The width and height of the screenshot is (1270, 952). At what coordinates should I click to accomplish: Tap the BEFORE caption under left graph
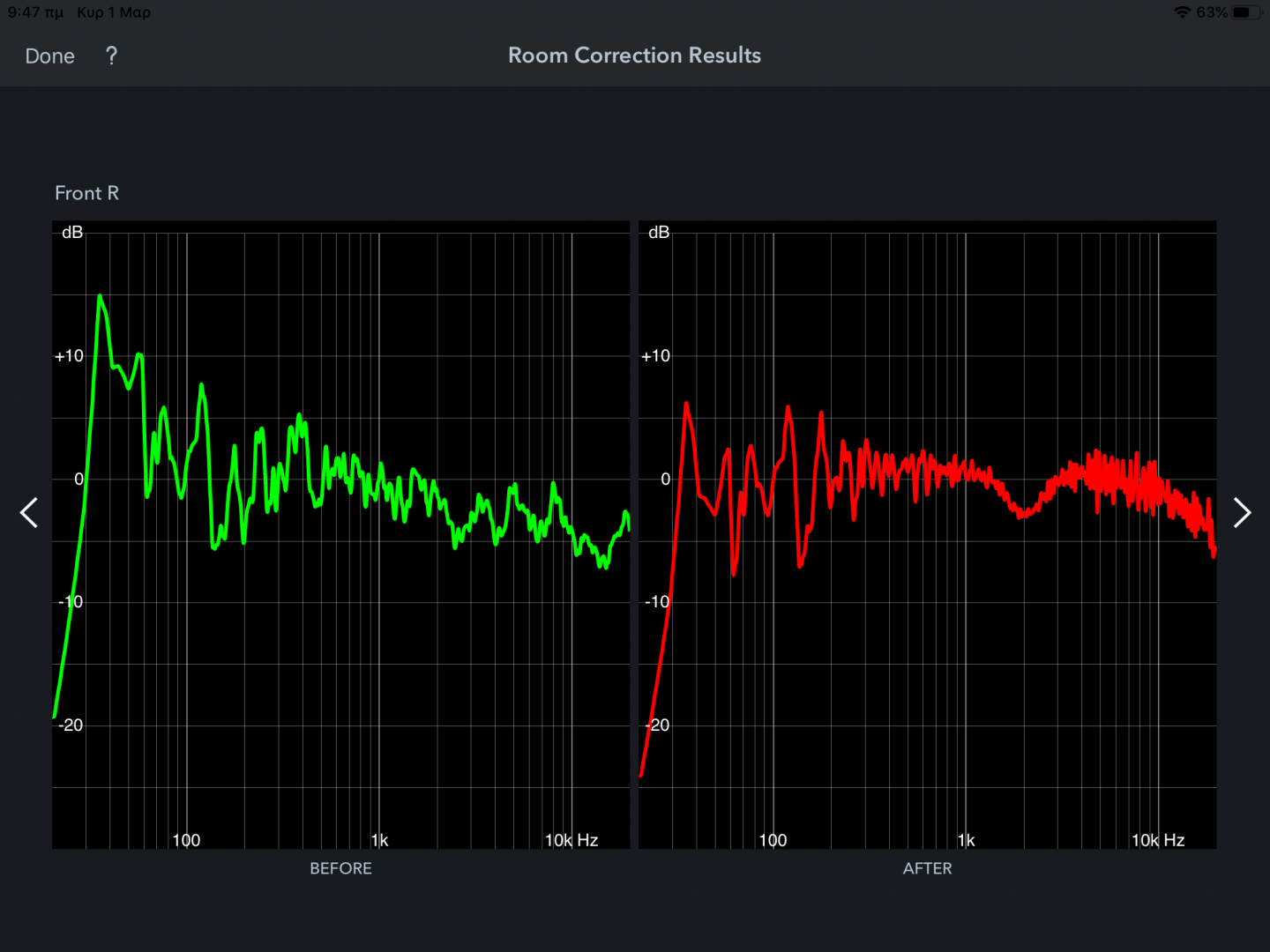coord(340,868)
